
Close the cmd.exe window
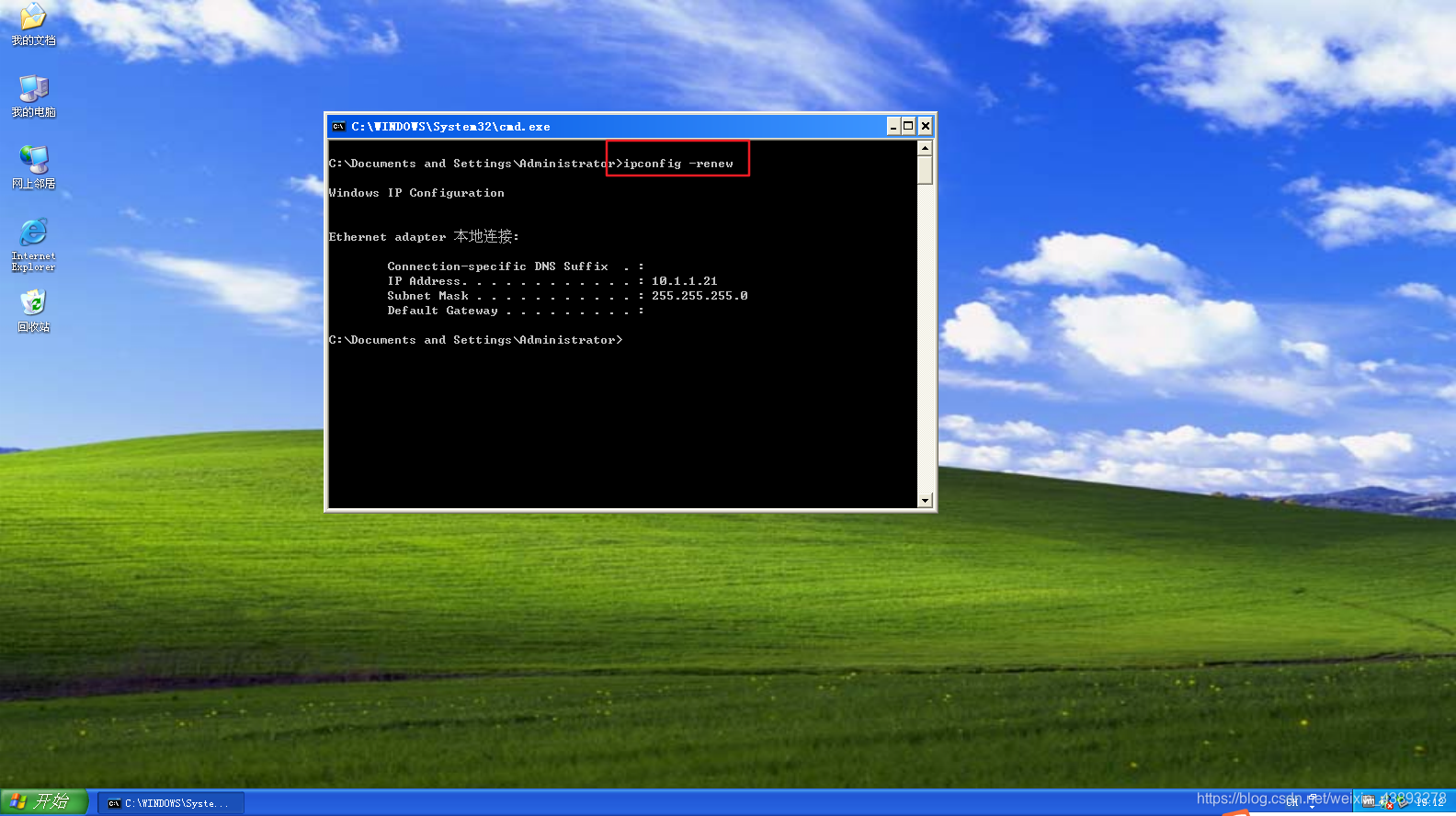(x=926, y=127)
